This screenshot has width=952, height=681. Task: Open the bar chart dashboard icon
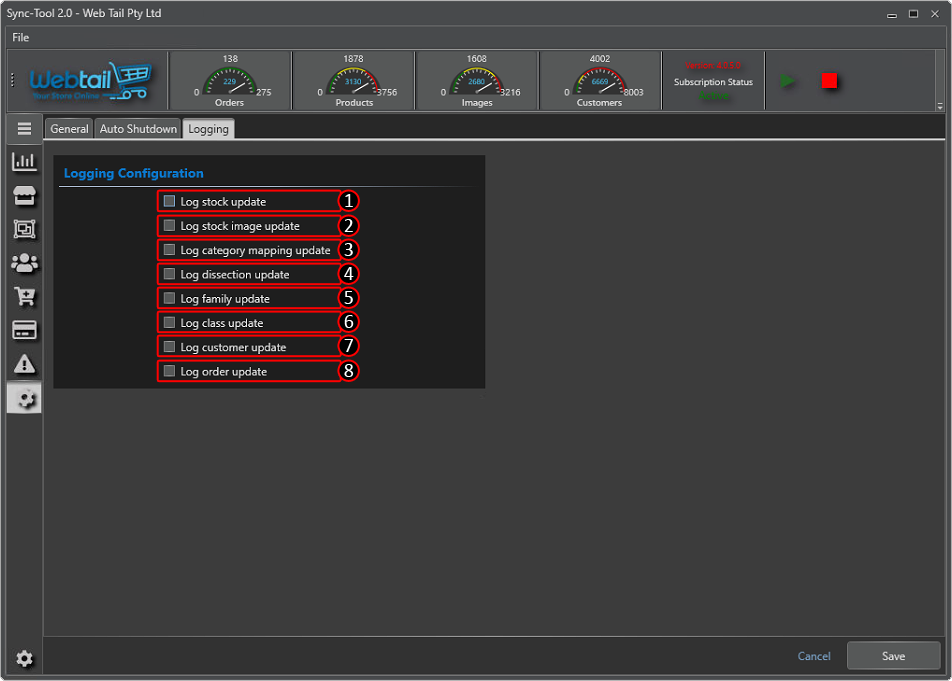tap(24, 161)
